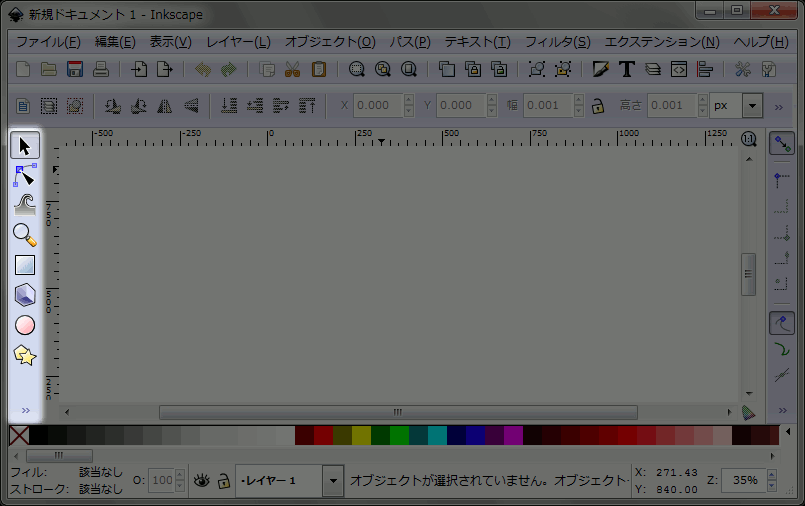This screenshot has width=805, height=506.
Task: Increase the X coordinate spinner
Action: tap(409, 100)
